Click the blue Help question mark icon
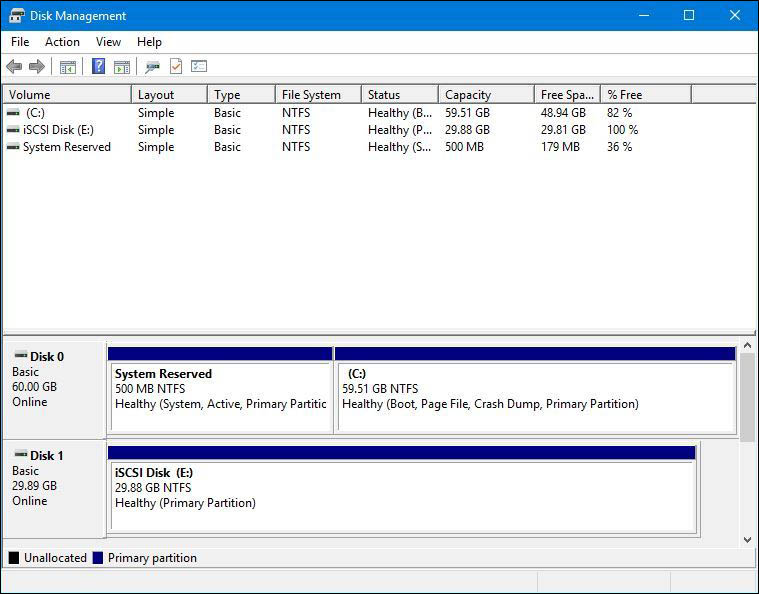Screen dimensions: 759x594 pyautogui.click(x=98, y=66)
